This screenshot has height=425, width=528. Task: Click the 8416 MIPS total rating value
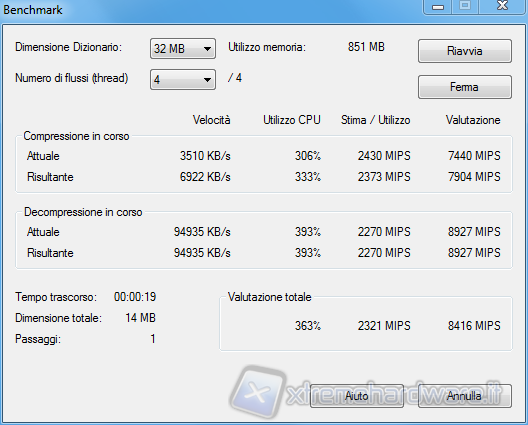(x=474, y=326)
